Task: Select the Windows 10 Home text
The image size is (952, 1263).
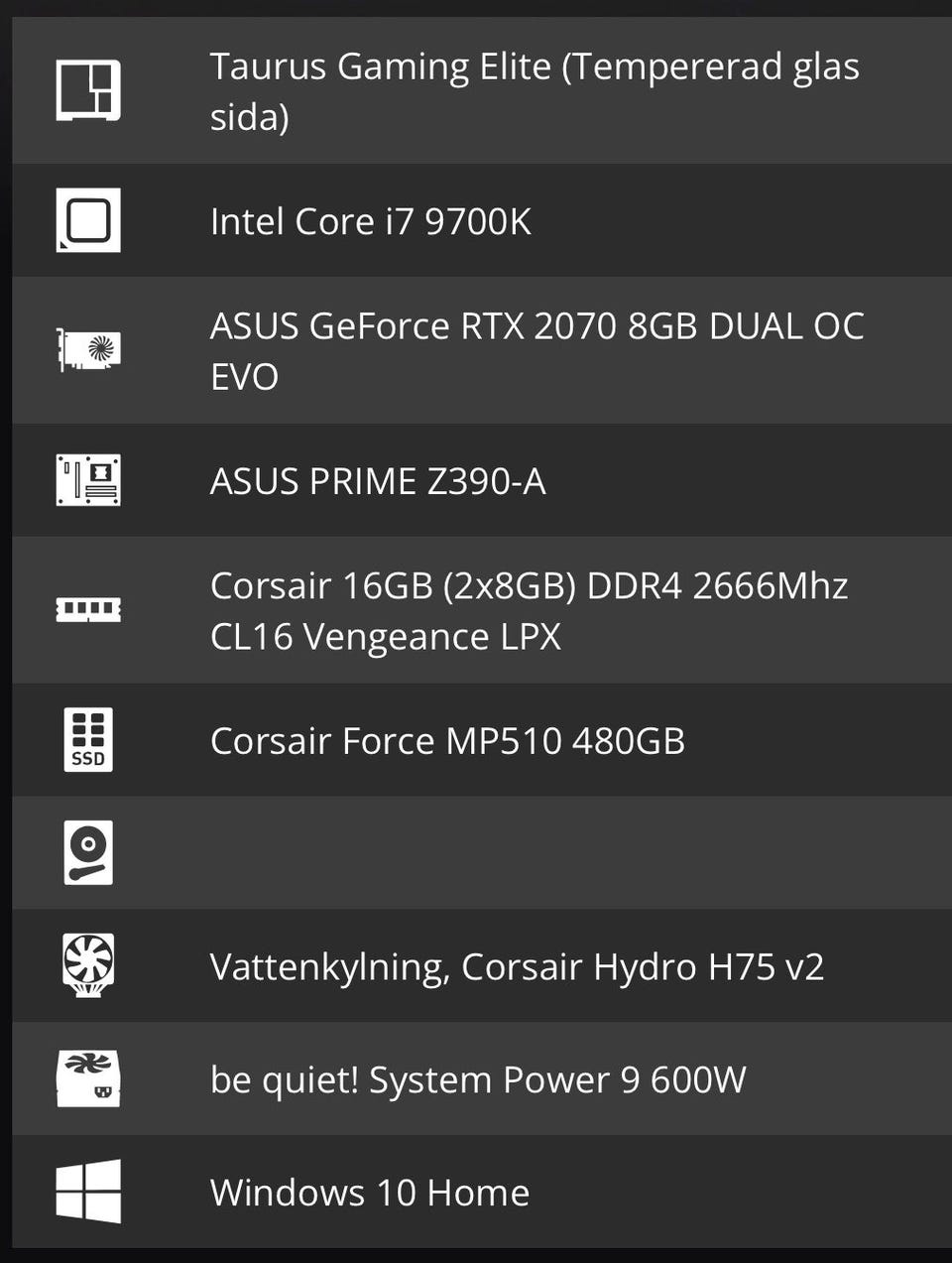Action: coord(370,1193)
